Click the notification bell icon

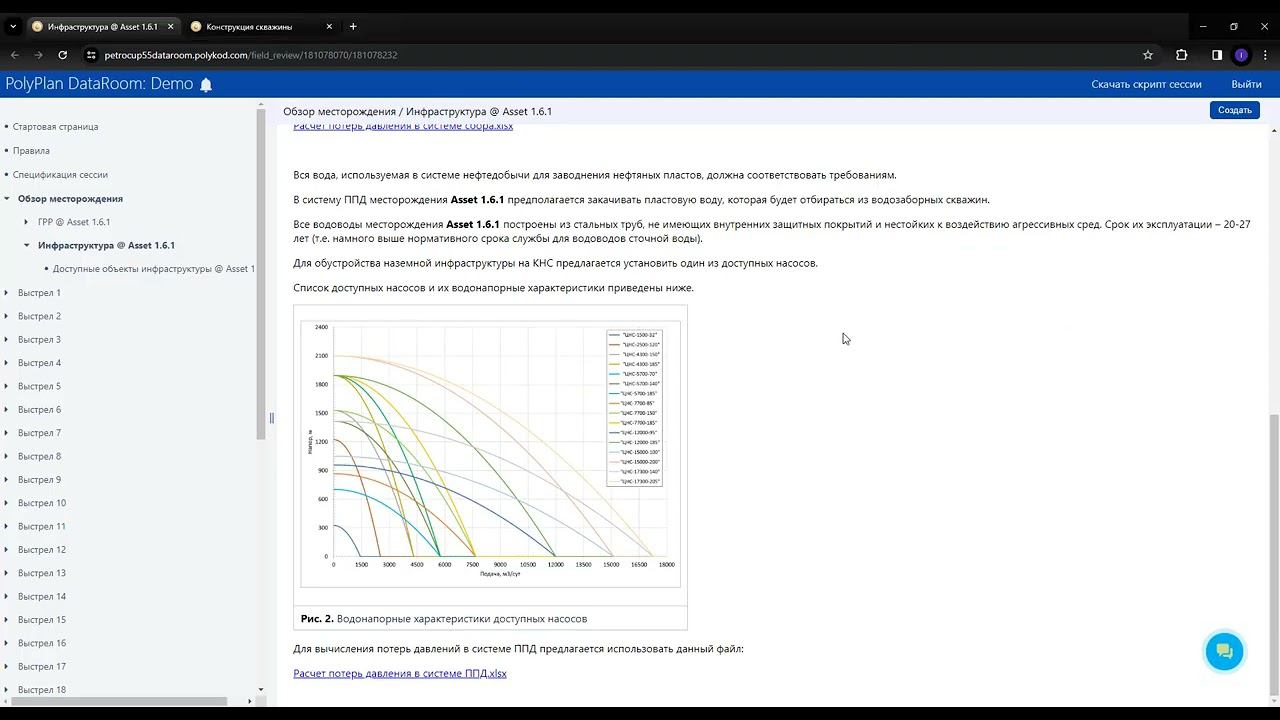206,85
